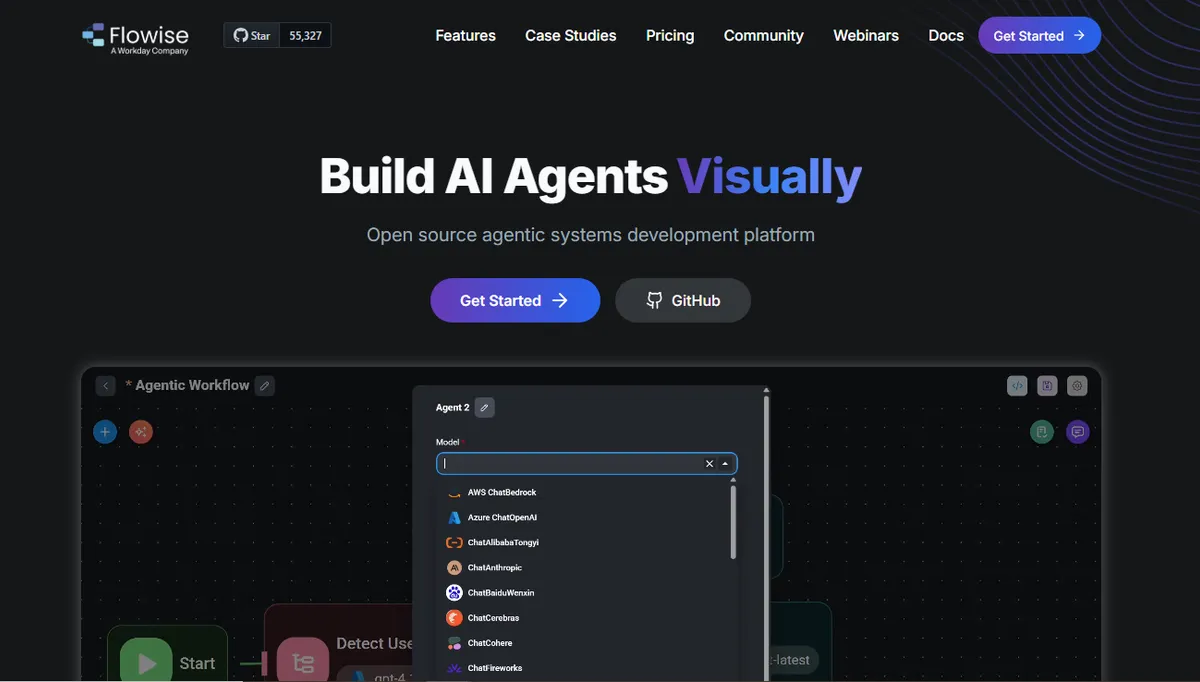1200x682 pixels.
Task: Click Get Started in the header
Action: pos(1039,35)
